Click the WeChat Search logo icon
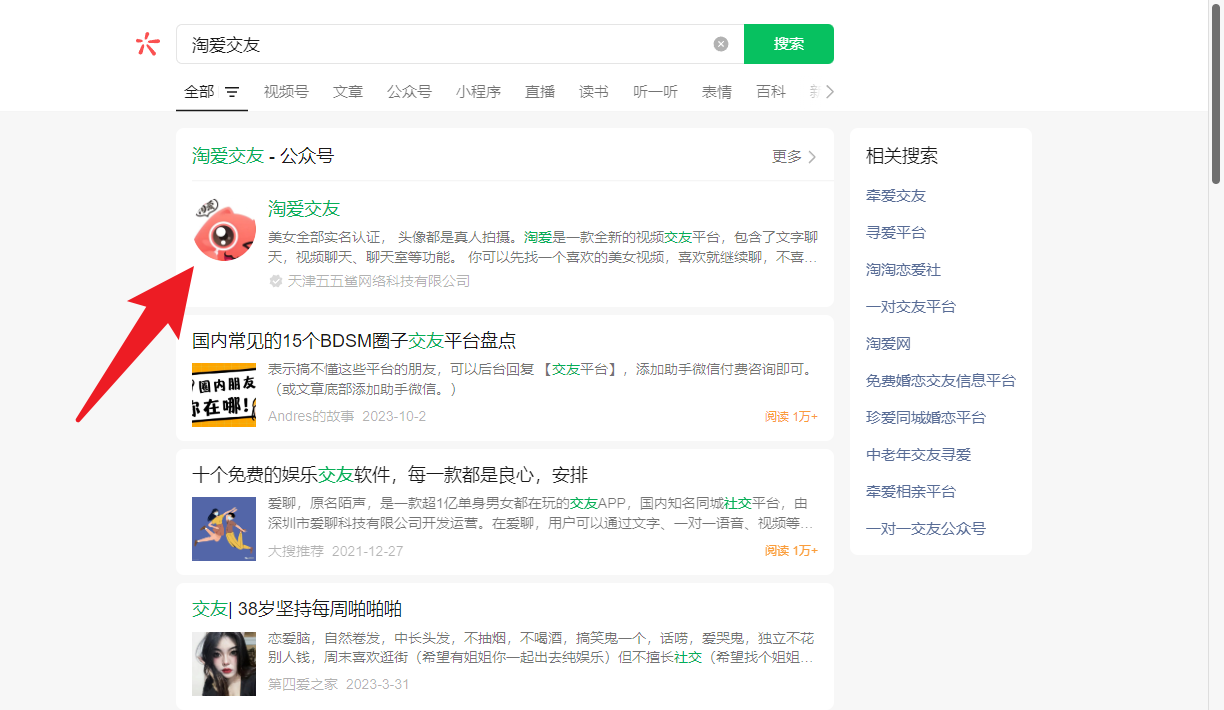 [147, 44]
